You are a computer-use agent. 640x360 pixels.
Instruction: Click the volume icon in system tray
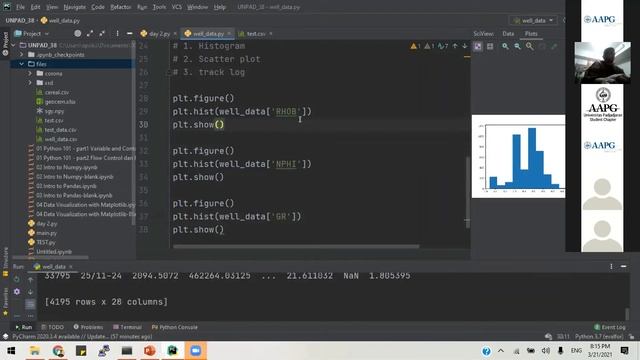tap(546, 351)
